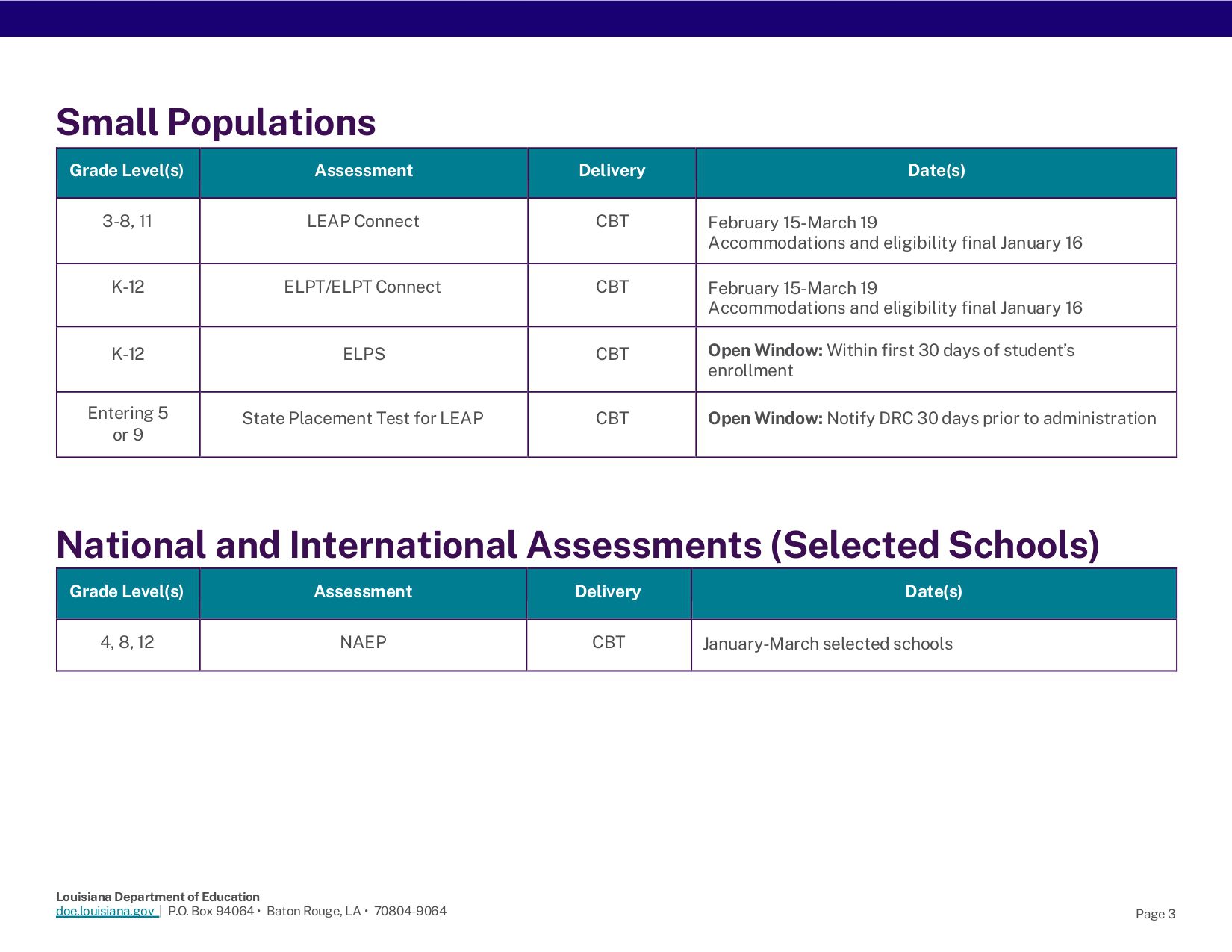
Task: Click CBT in the NAEP row
Action: pyautogui.click(x=609, y=643)
